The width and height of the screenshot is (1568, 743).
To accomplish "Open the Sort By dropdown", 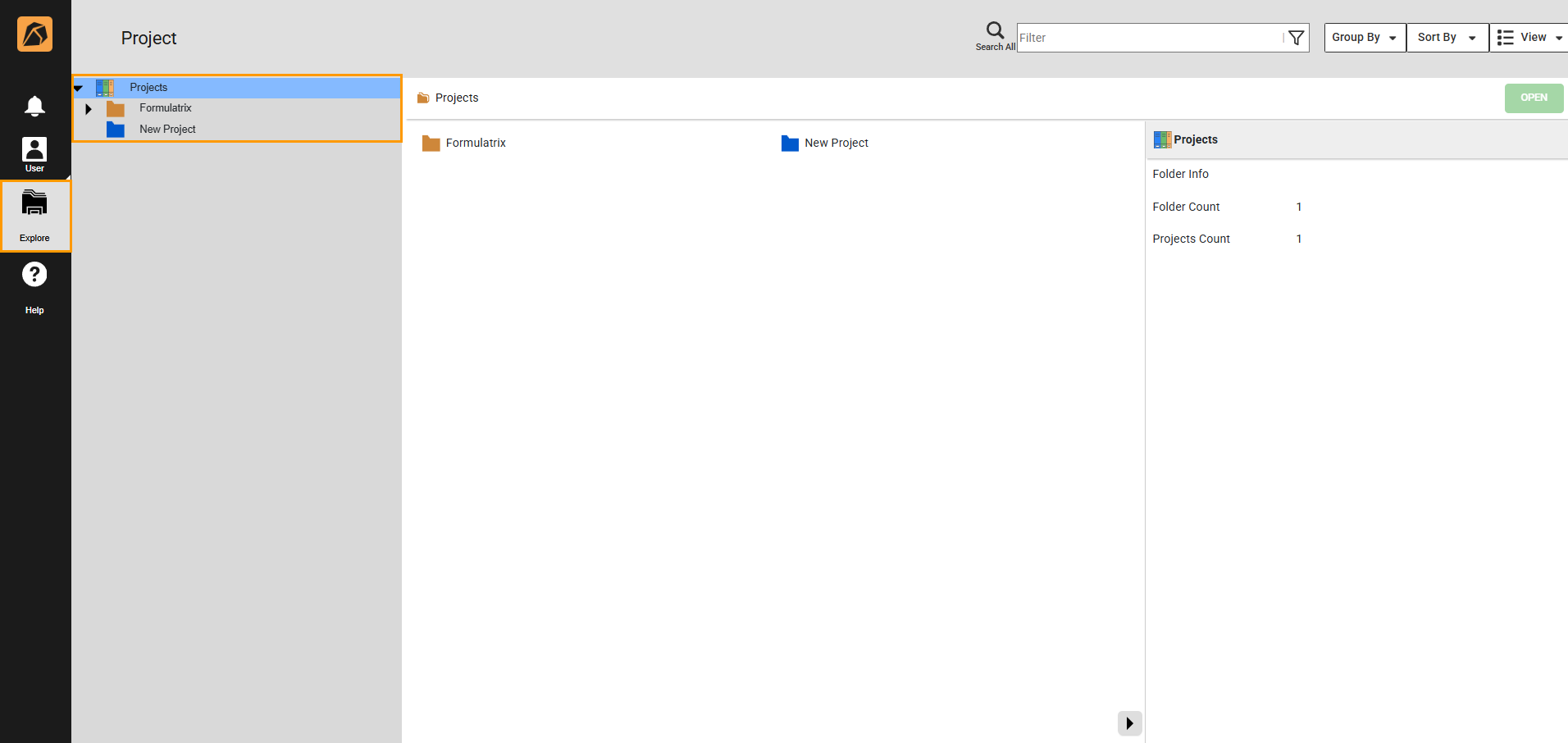I will point(1447,38).
